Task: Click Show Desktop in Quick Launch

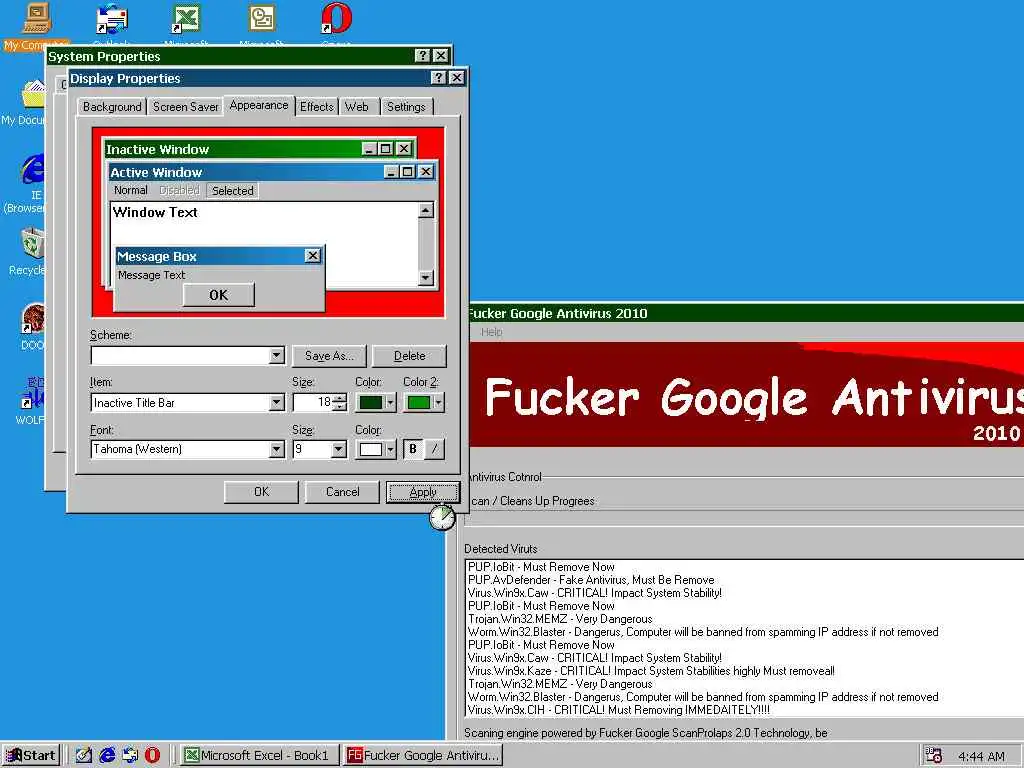Action: pos(84,755)
